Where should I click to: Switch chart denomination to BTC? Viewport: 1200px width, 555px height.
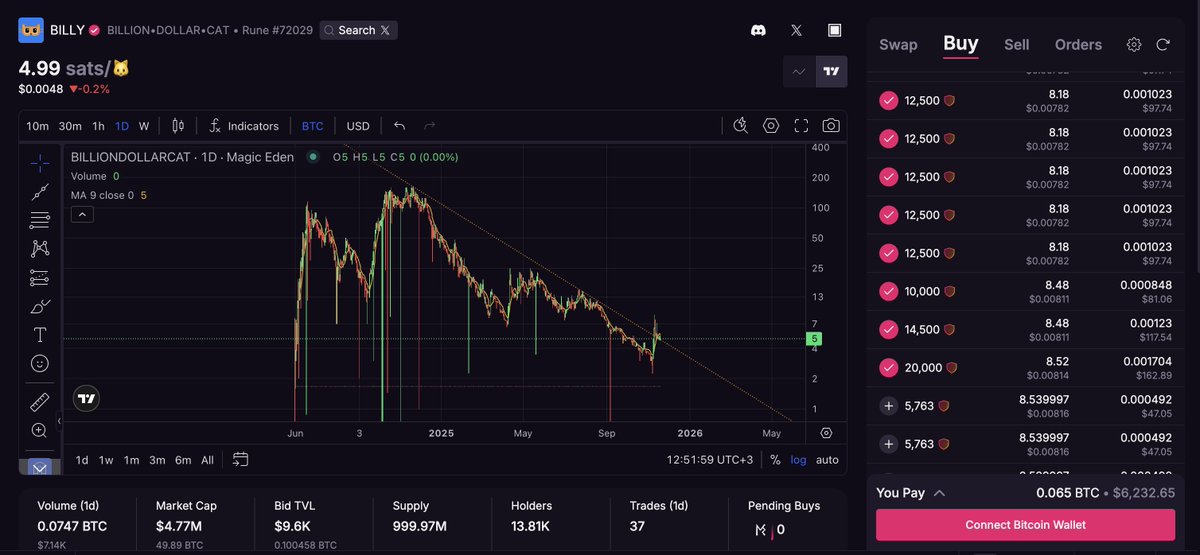[x=313, y=126]
